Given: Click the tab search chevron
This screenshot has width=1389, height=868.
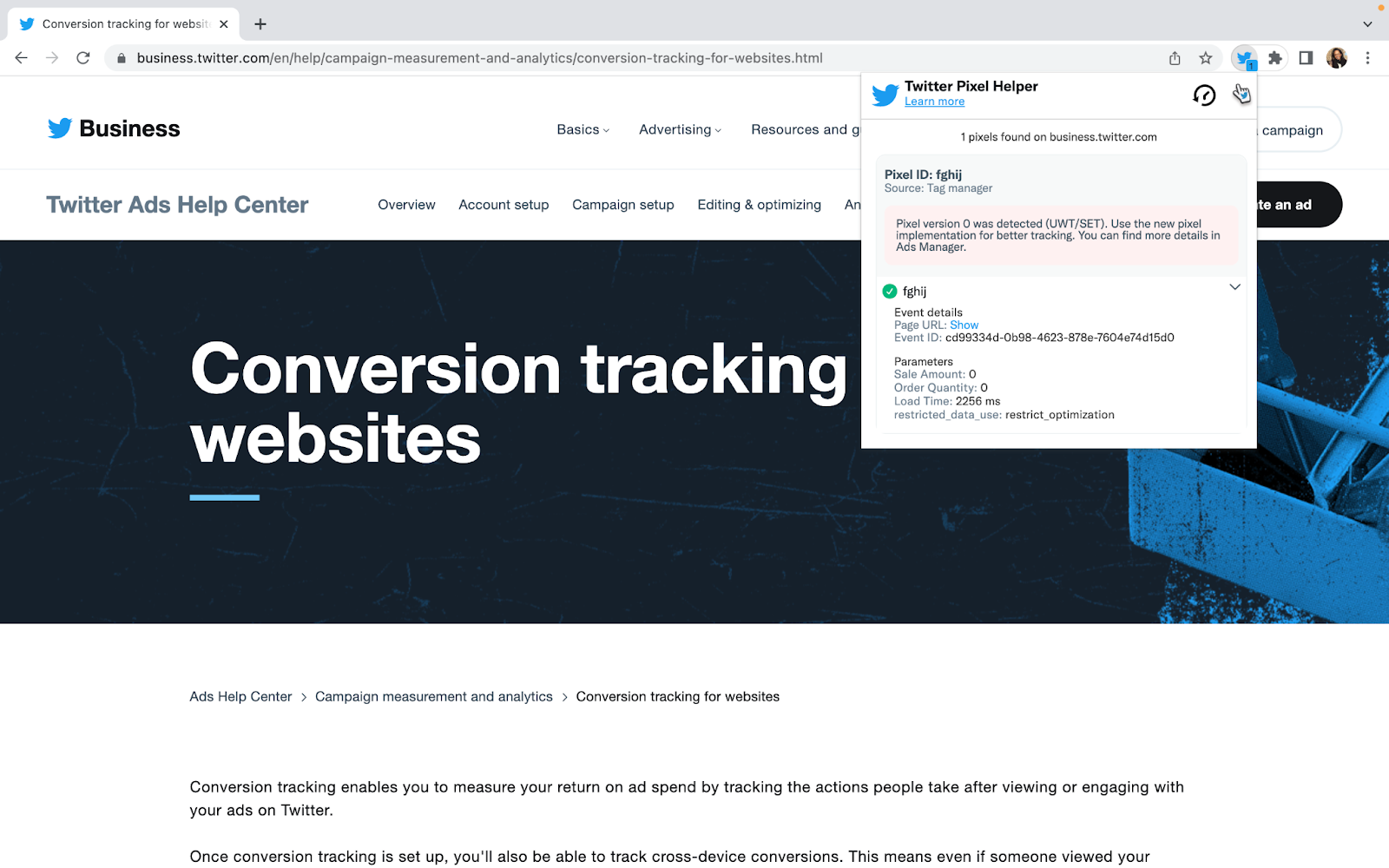Looking at the screenshot, I should [1368, 24].
